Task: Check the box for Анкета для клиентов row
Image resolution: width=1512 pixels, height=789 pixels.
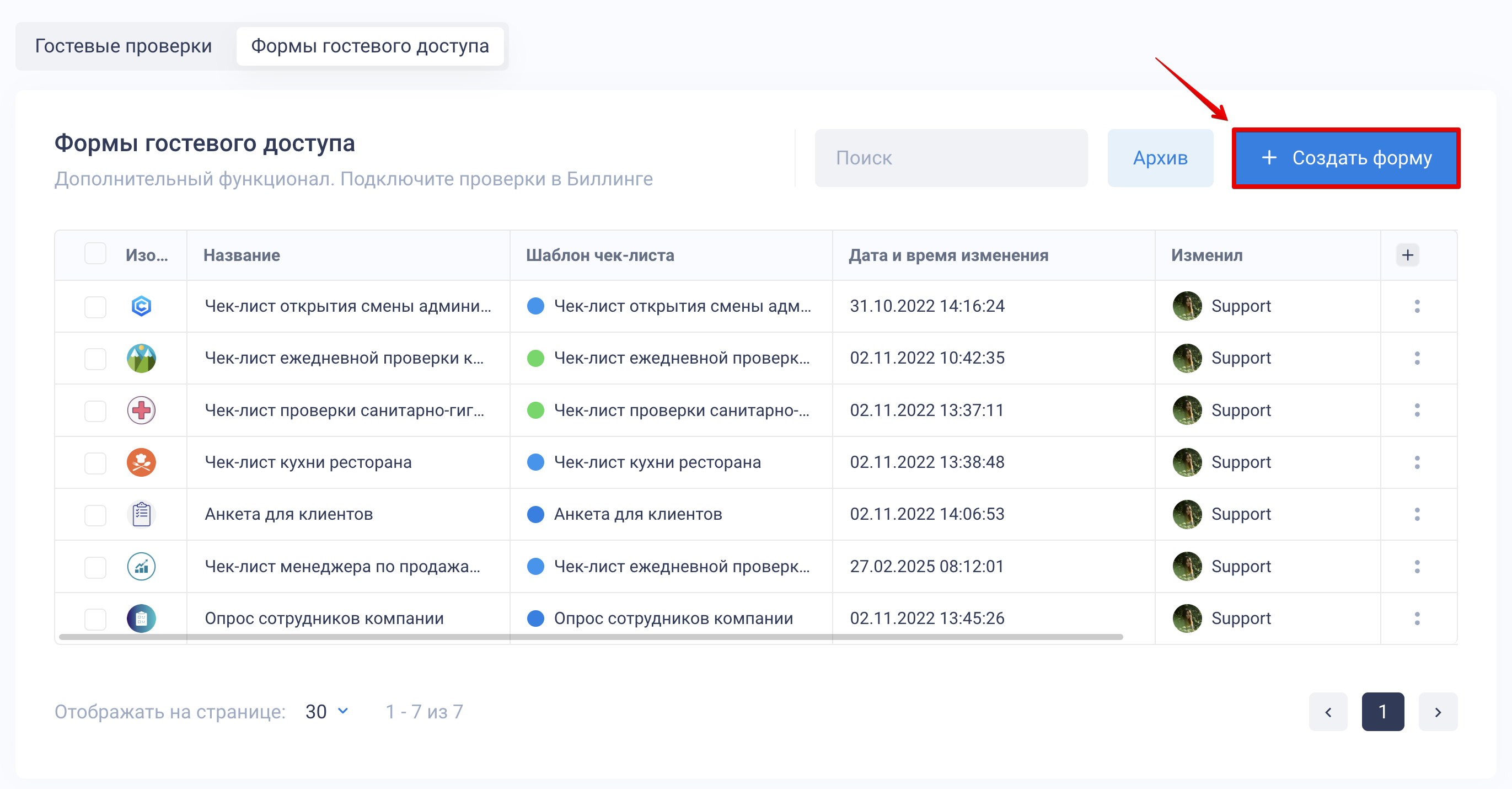Action: tap(95, 515)
